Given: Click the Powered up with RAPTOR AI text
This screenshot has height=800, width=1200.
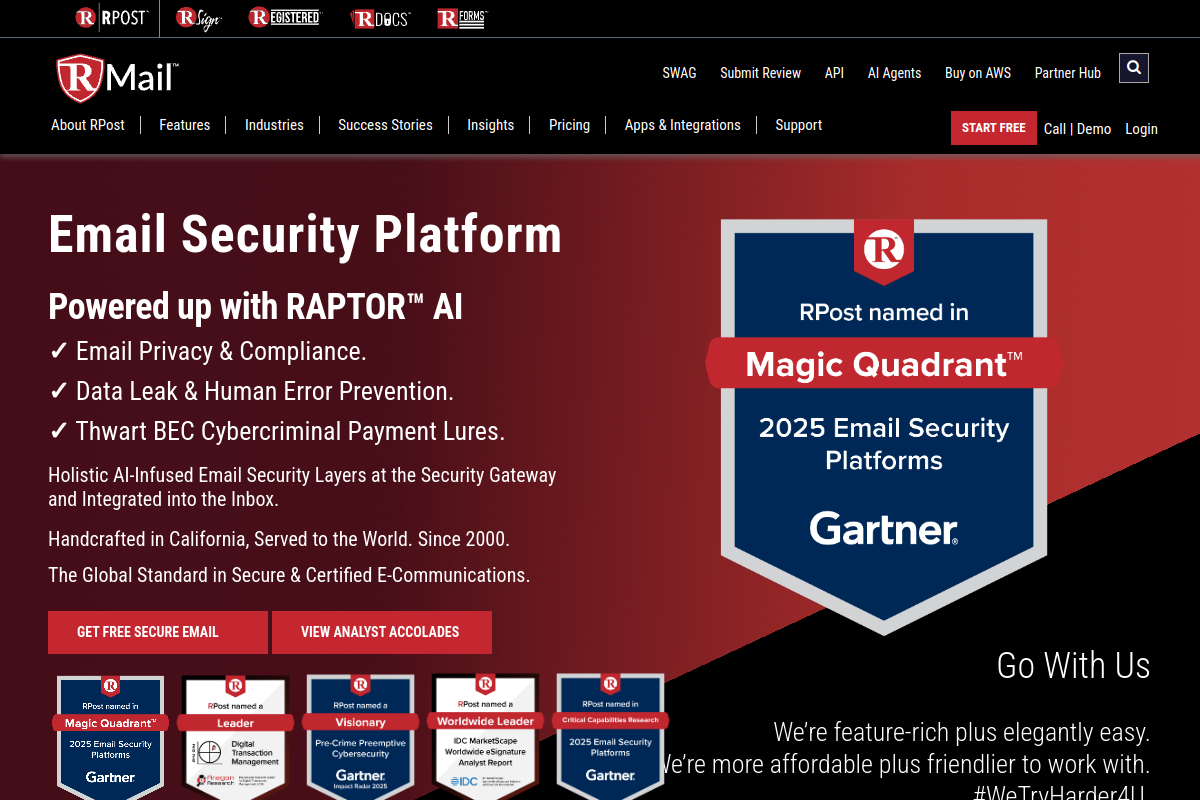Looking at the screenshot, I should pyautogui.click(x=256, y=306).
